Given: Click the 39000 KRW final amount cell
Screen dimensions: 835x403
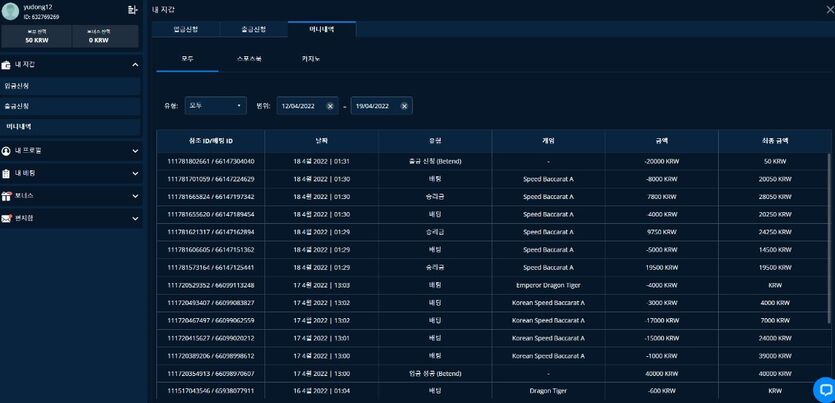Looking at the screenshot, I should coord(775,356).
